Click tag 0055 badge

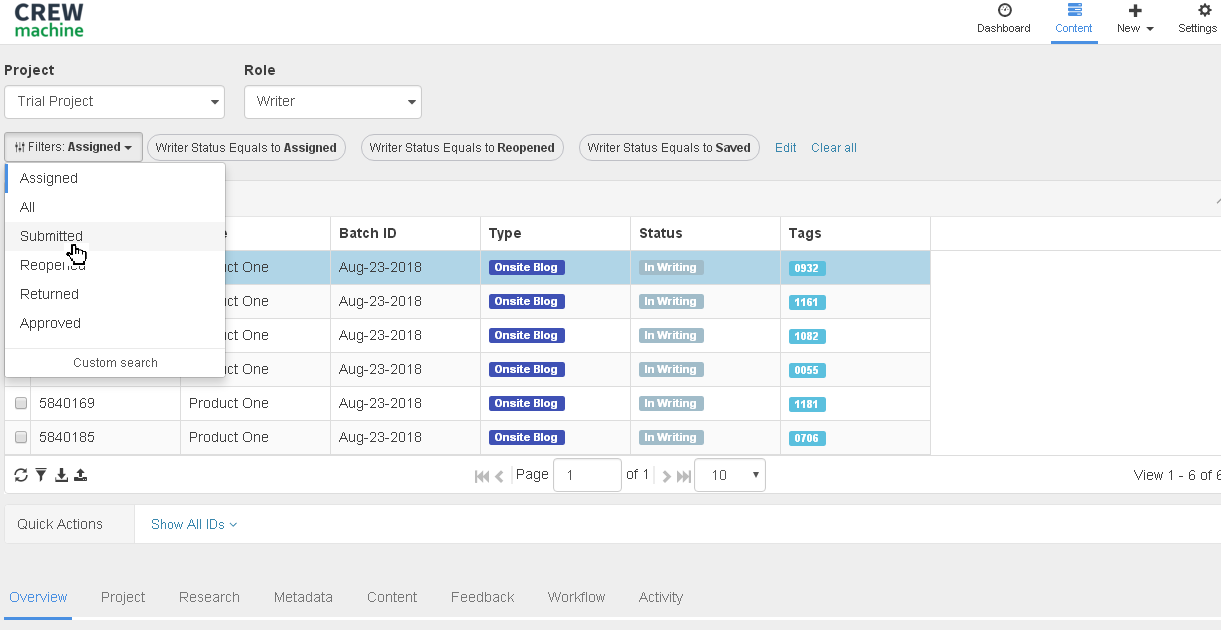(x=807, y=370)
